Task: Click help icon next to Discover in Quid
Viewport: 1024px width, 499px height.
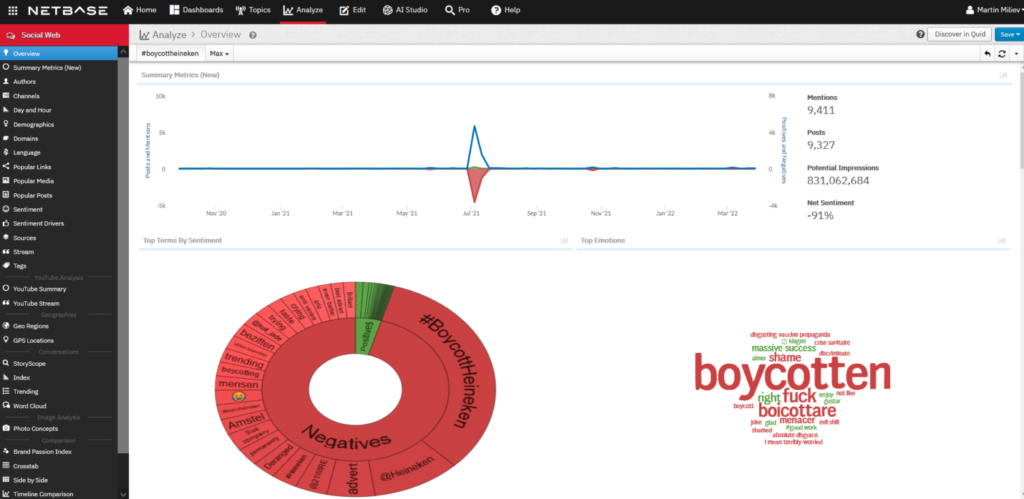Action: pos(920,35)
